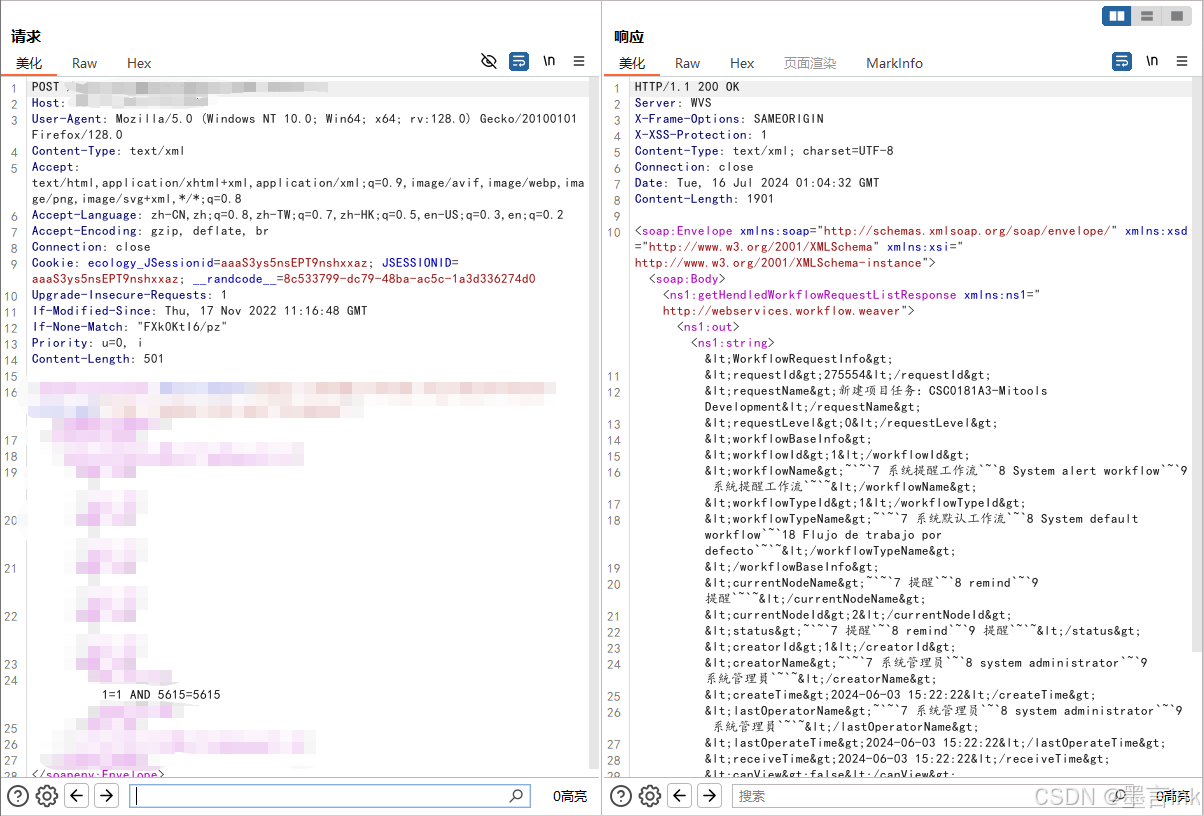
Task: Click the 0高亮 label under request panel
Action: (570, 796)
